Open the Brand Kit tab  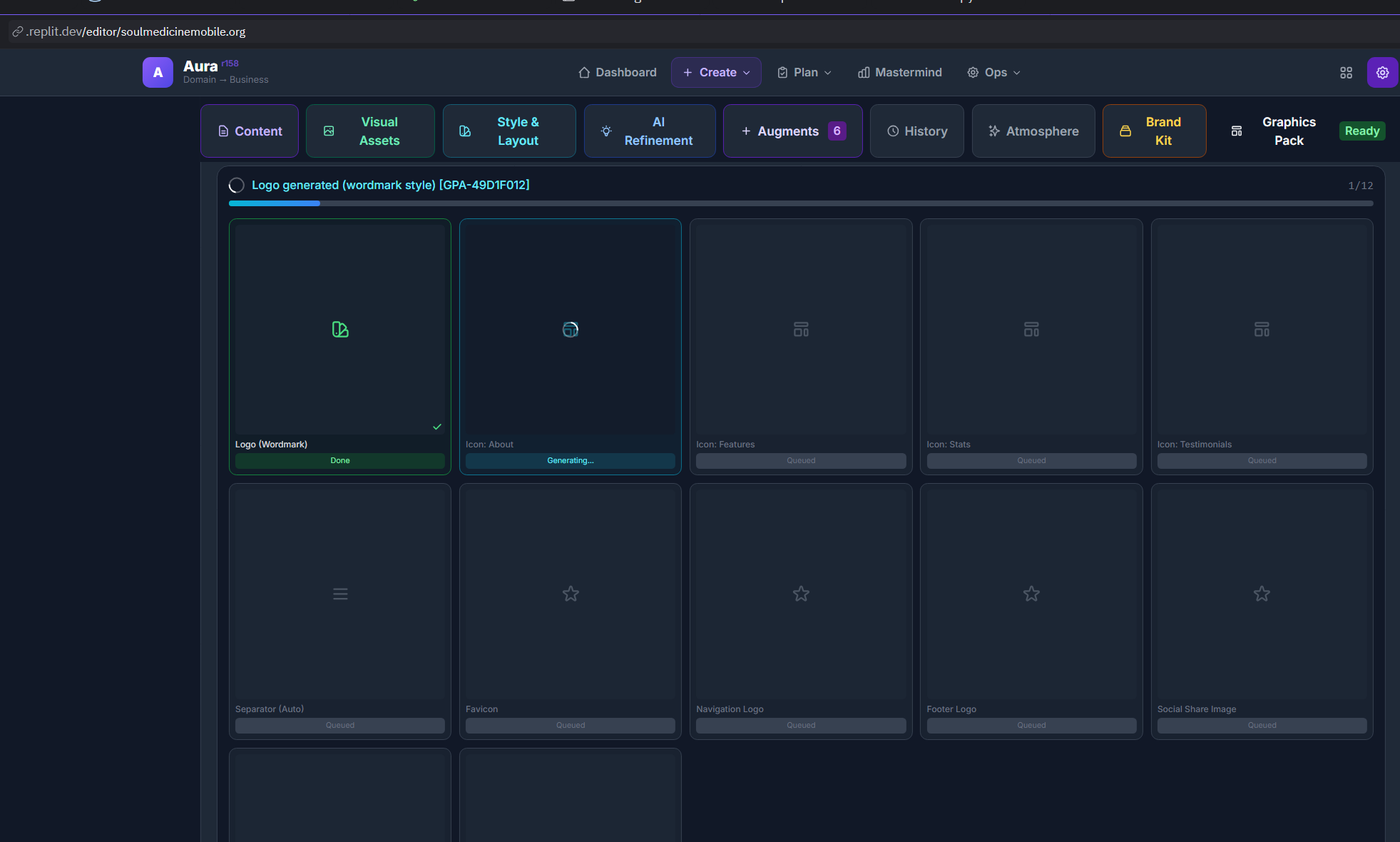coord(1154,131)
